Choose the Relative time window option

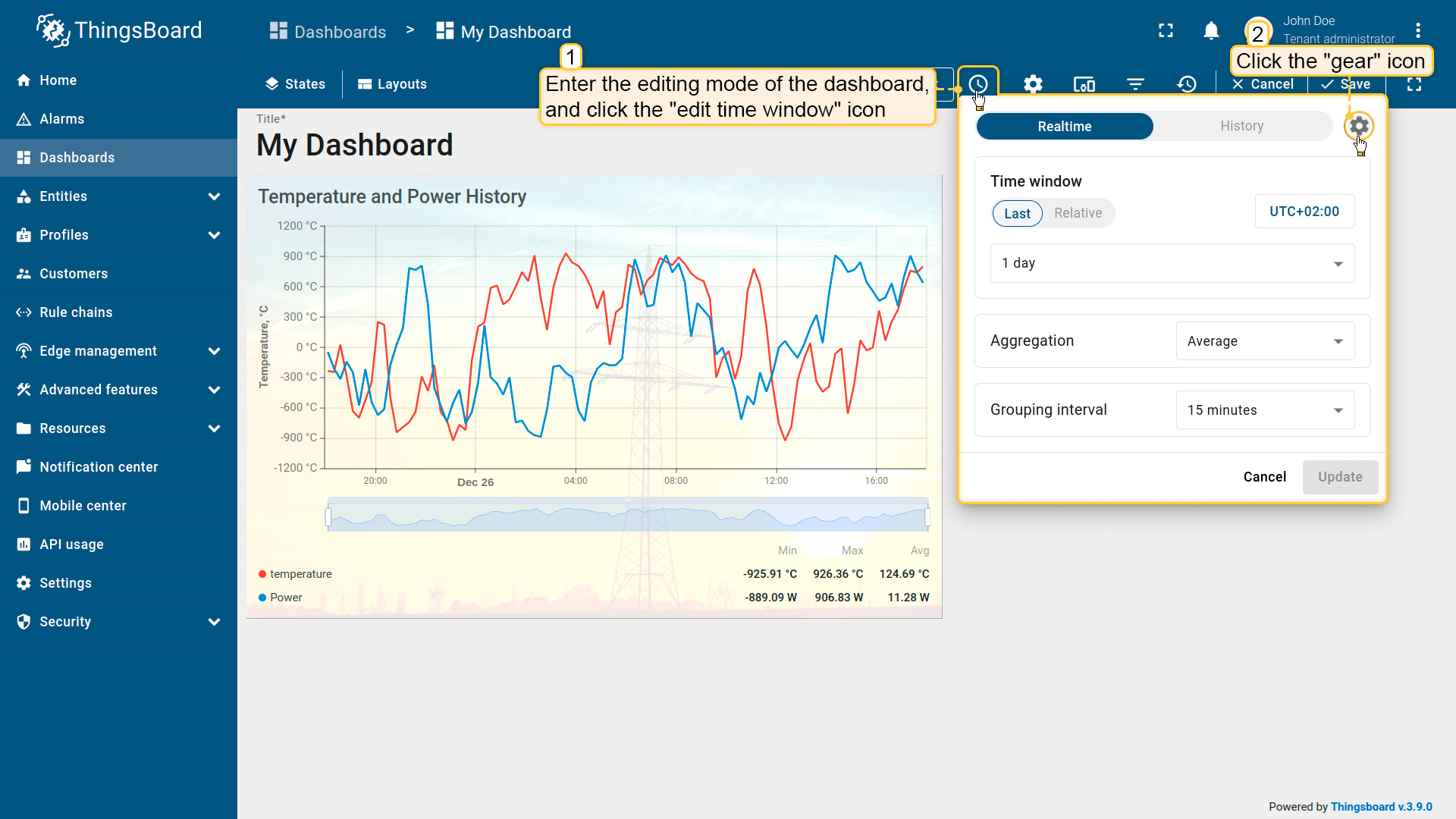pyautogui.click(x=1078, y=213)
